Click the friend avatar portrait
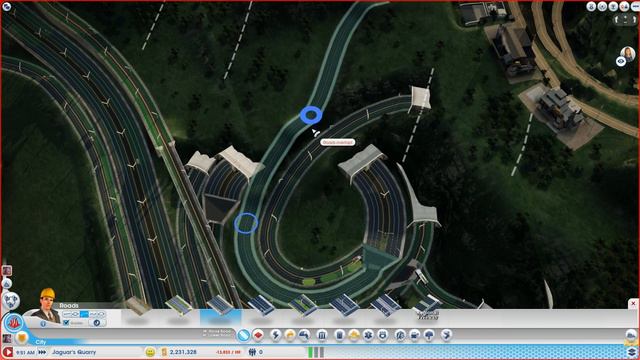640x360 pixels. [628, 53]
